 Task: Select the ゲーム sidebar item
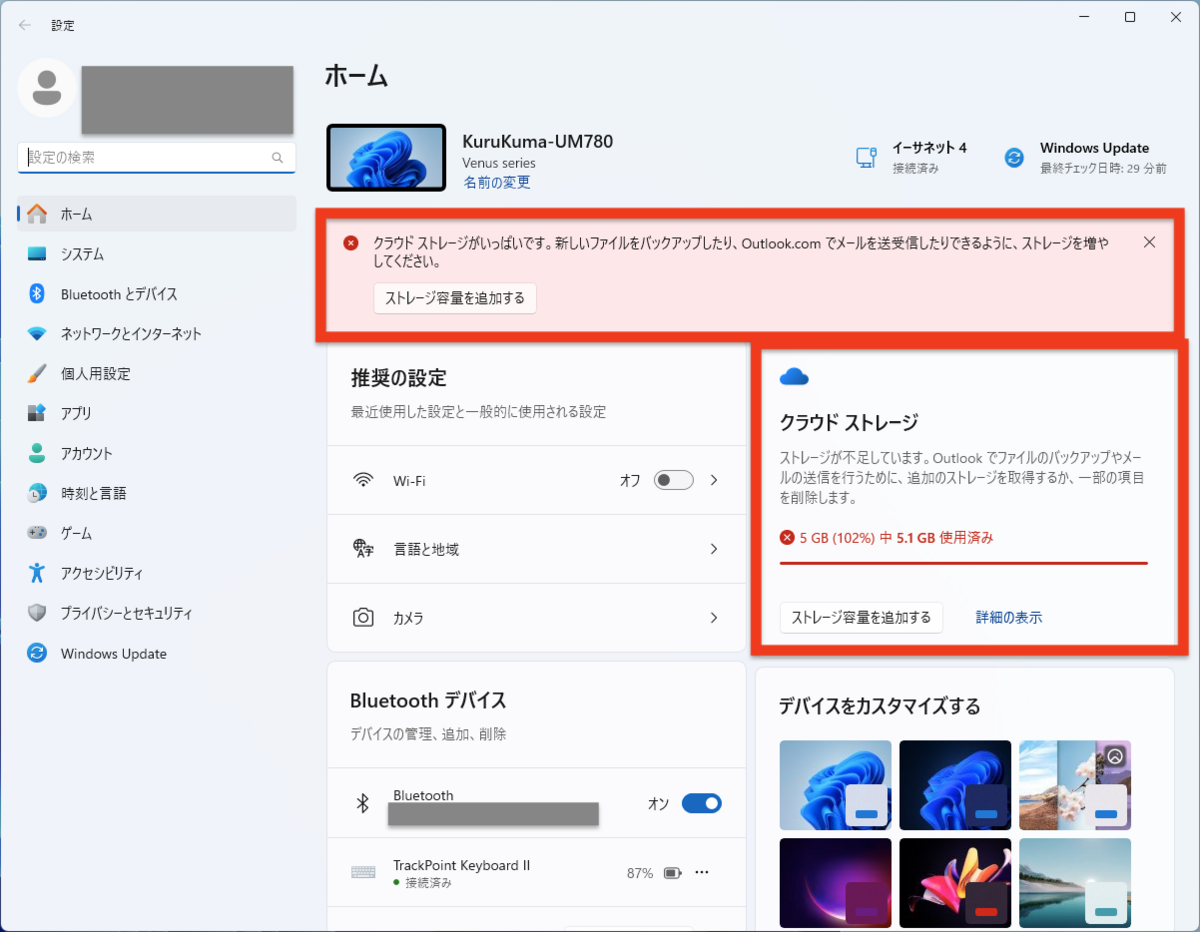click(x=157, y=534)
